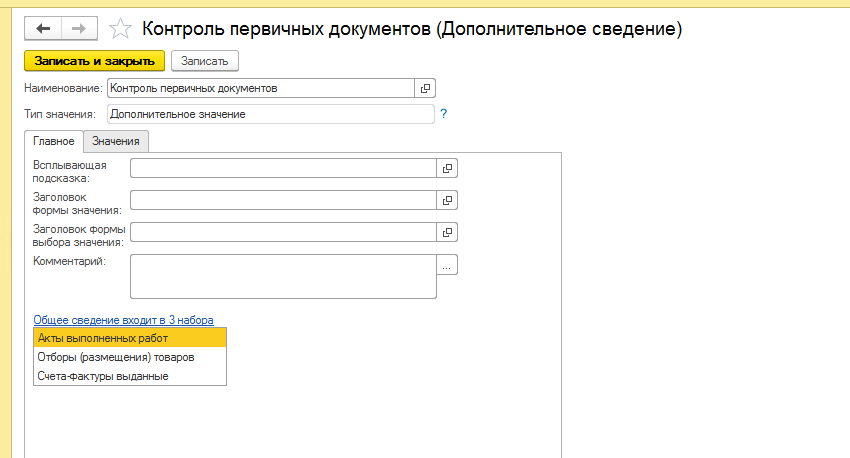Screen dimensions: 850x458
Task: Open editor icon for Заголовок формы значения
Action: (447, 200)
